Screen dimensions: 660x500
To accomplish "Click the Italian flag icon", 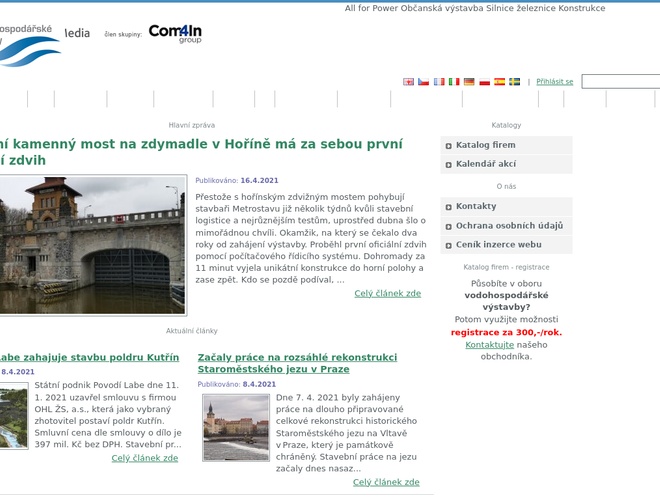I will coord(454,82).
